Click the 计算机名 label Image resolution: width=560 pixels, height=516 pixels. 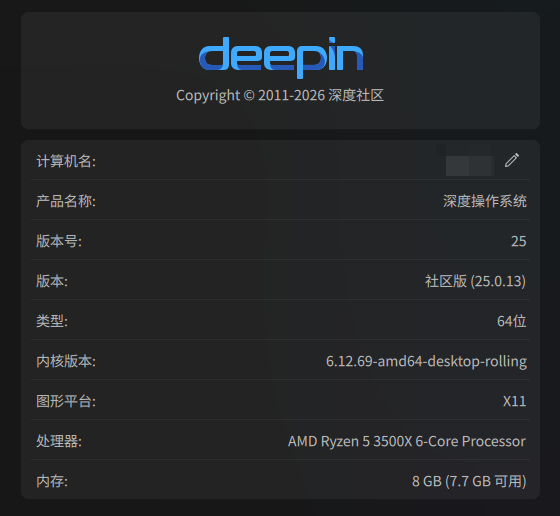coord(66,161)
